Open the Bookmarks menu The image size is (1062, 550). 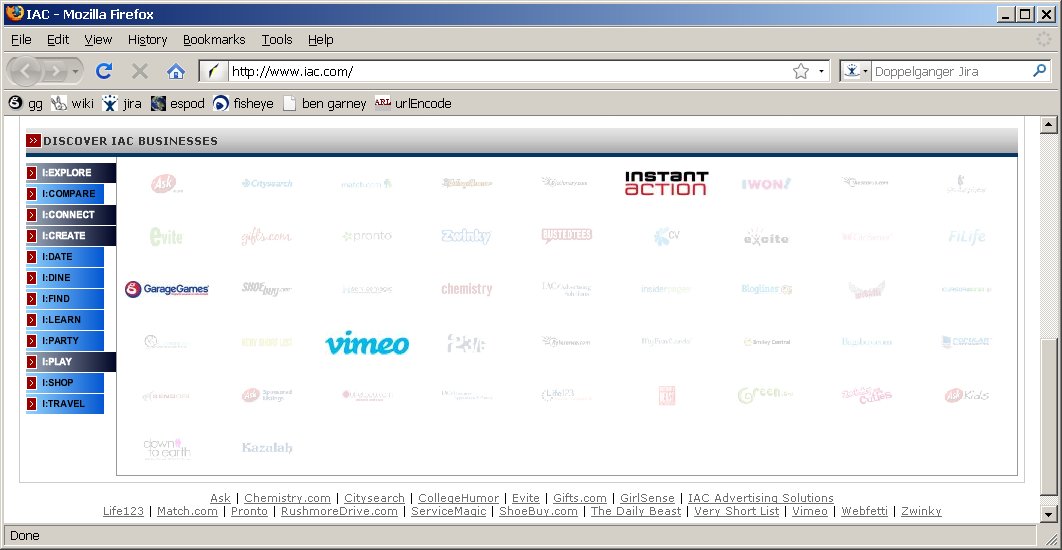click(x=214, y=39)
